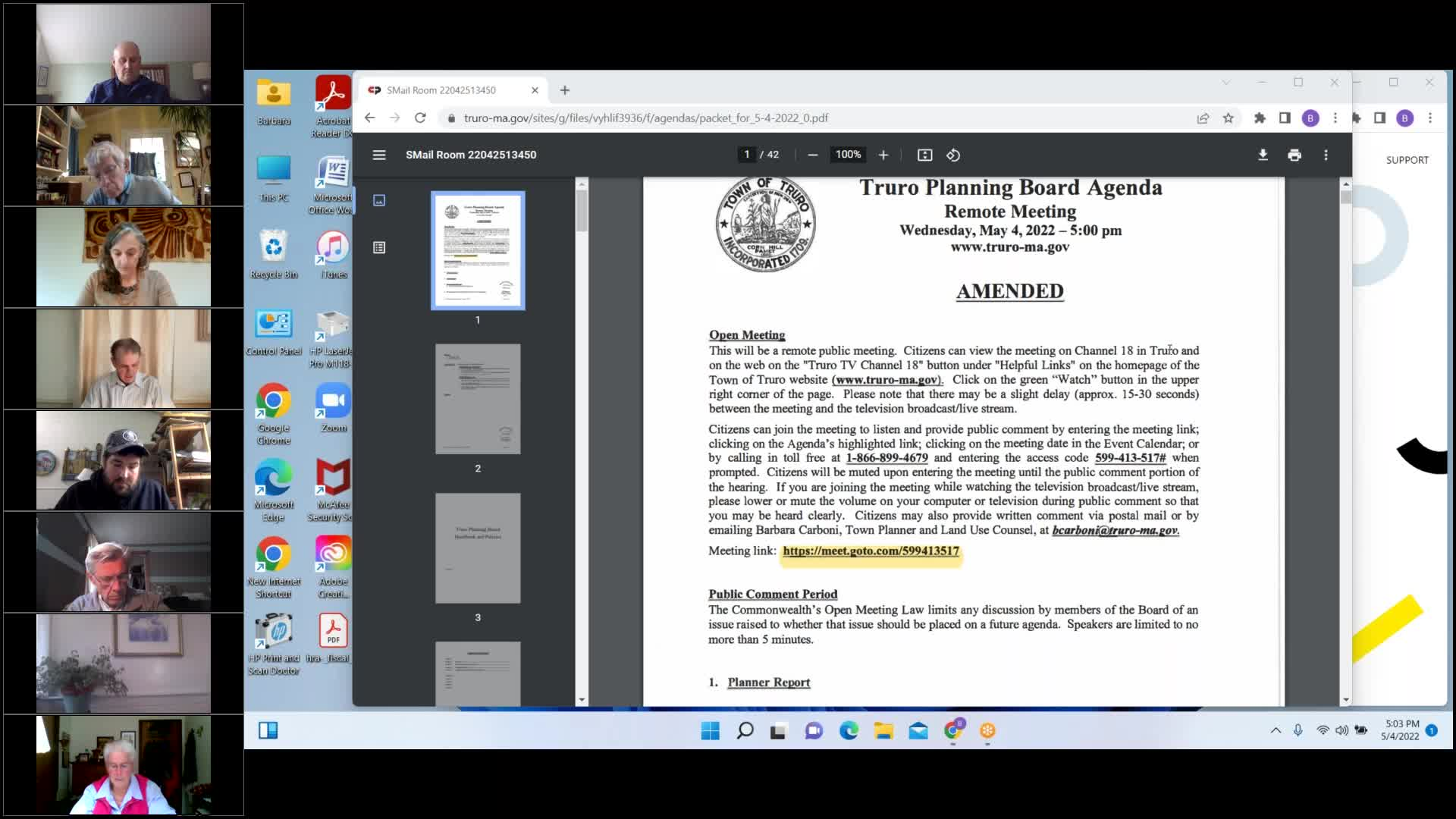Bookmark this page with star icon

(1228, 118)
